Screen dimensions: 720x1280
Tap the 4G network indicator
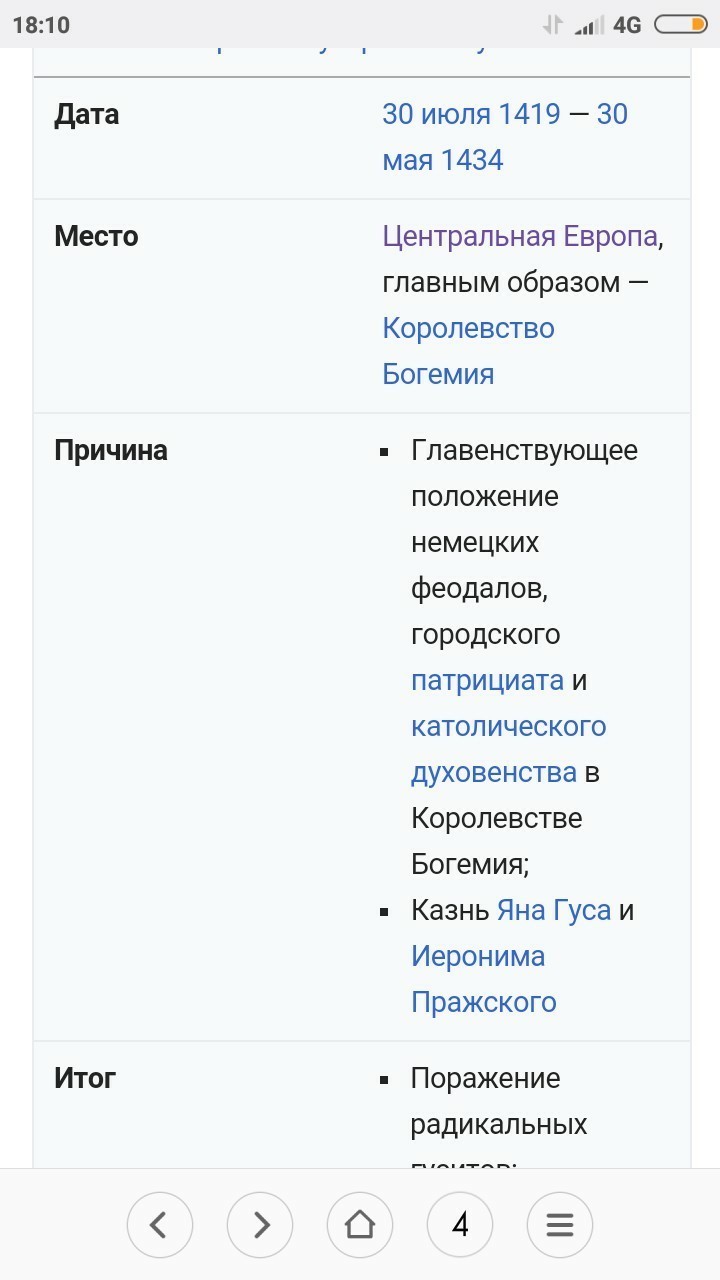tap(627, 25)
